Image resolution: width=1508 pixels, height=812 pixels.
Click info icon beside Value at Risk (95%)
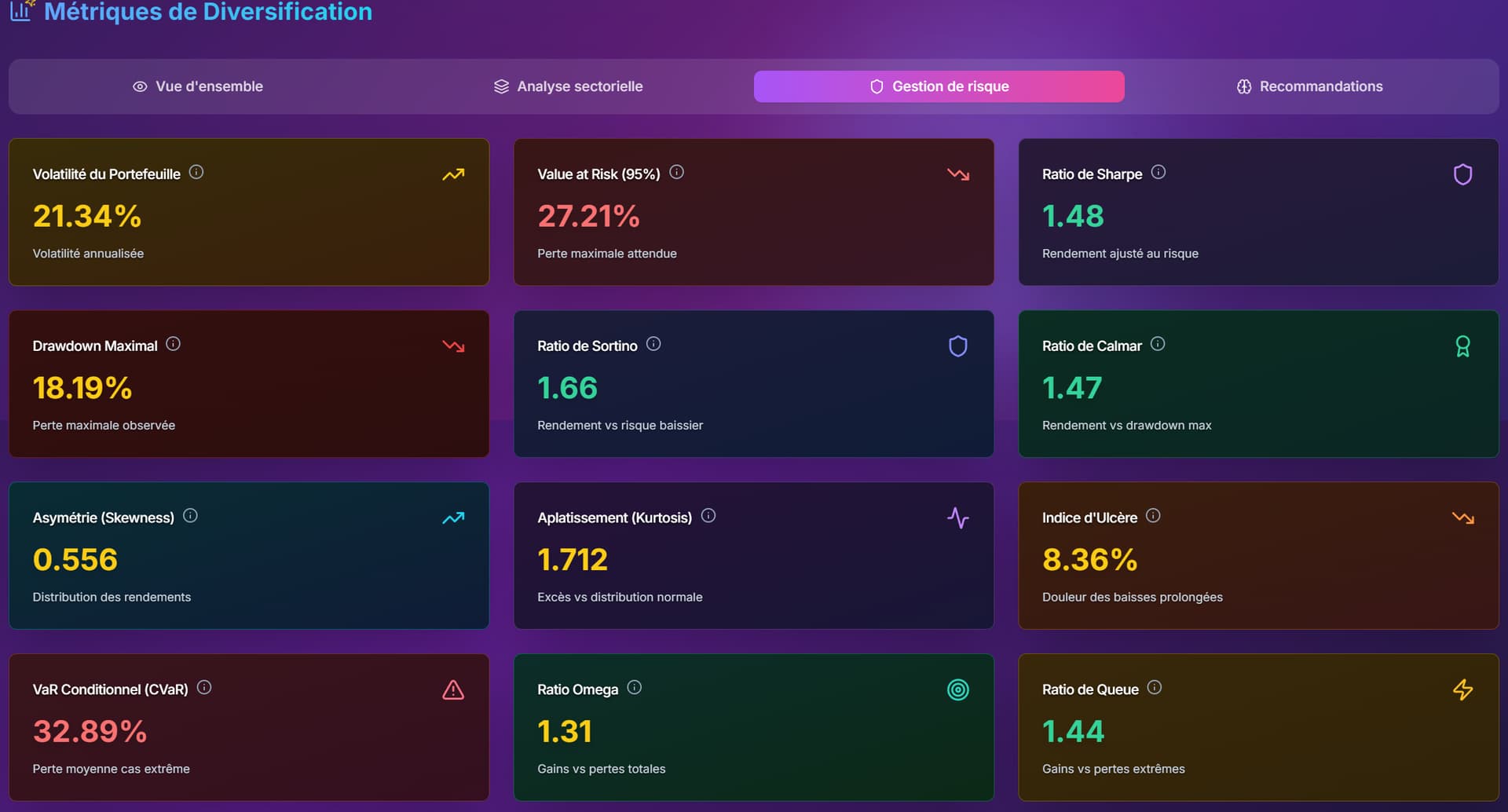click(676, 172)
